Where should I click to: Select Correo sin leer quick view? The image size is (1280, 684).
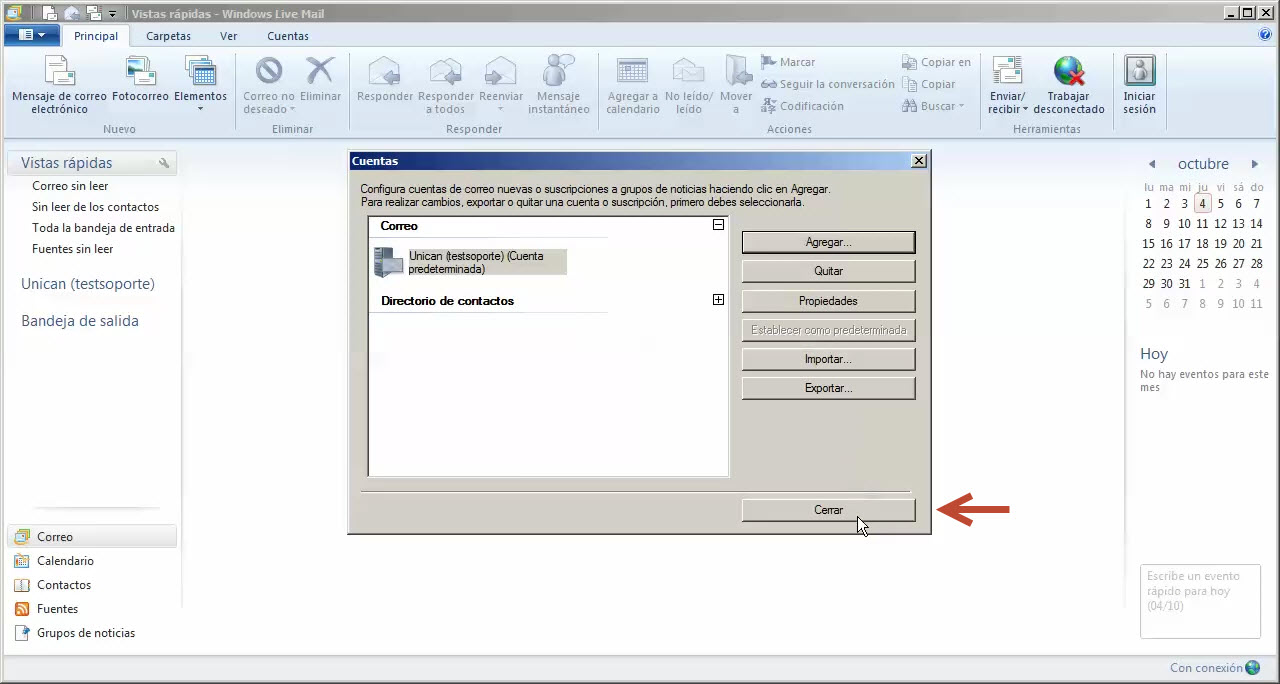70,186
